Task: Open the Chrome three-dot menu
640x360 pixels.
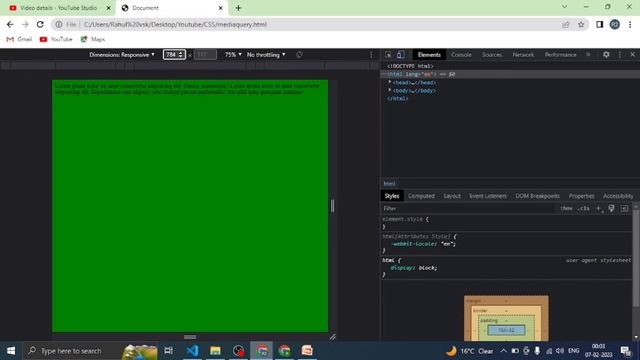Action: point(630,24)
